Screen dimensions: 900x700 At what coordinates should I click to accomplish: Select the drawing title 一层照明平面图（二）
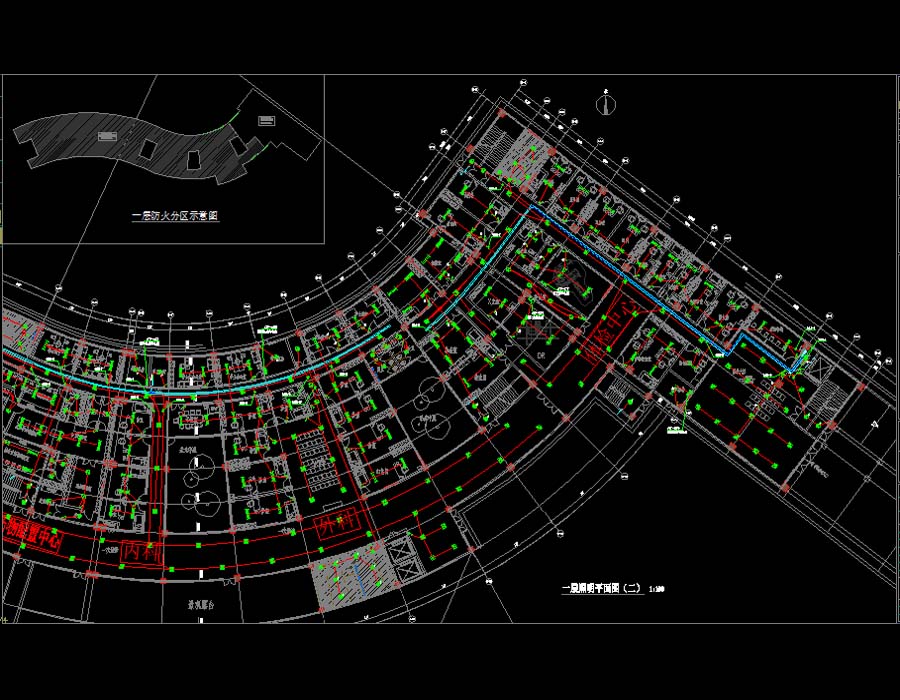point(602,588)
